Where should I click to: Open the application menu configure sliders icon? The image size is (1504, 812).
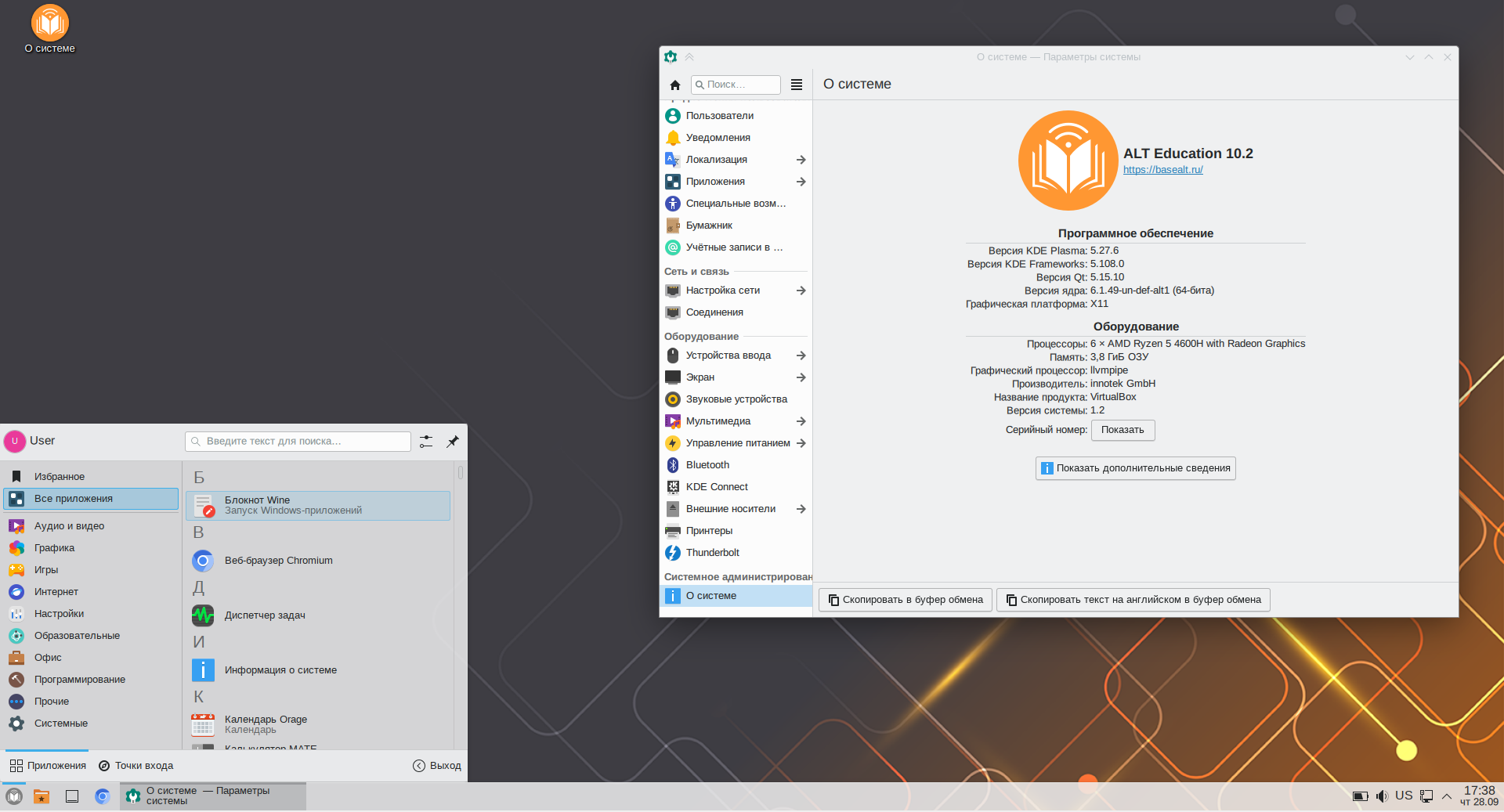[x=426, y=442]
